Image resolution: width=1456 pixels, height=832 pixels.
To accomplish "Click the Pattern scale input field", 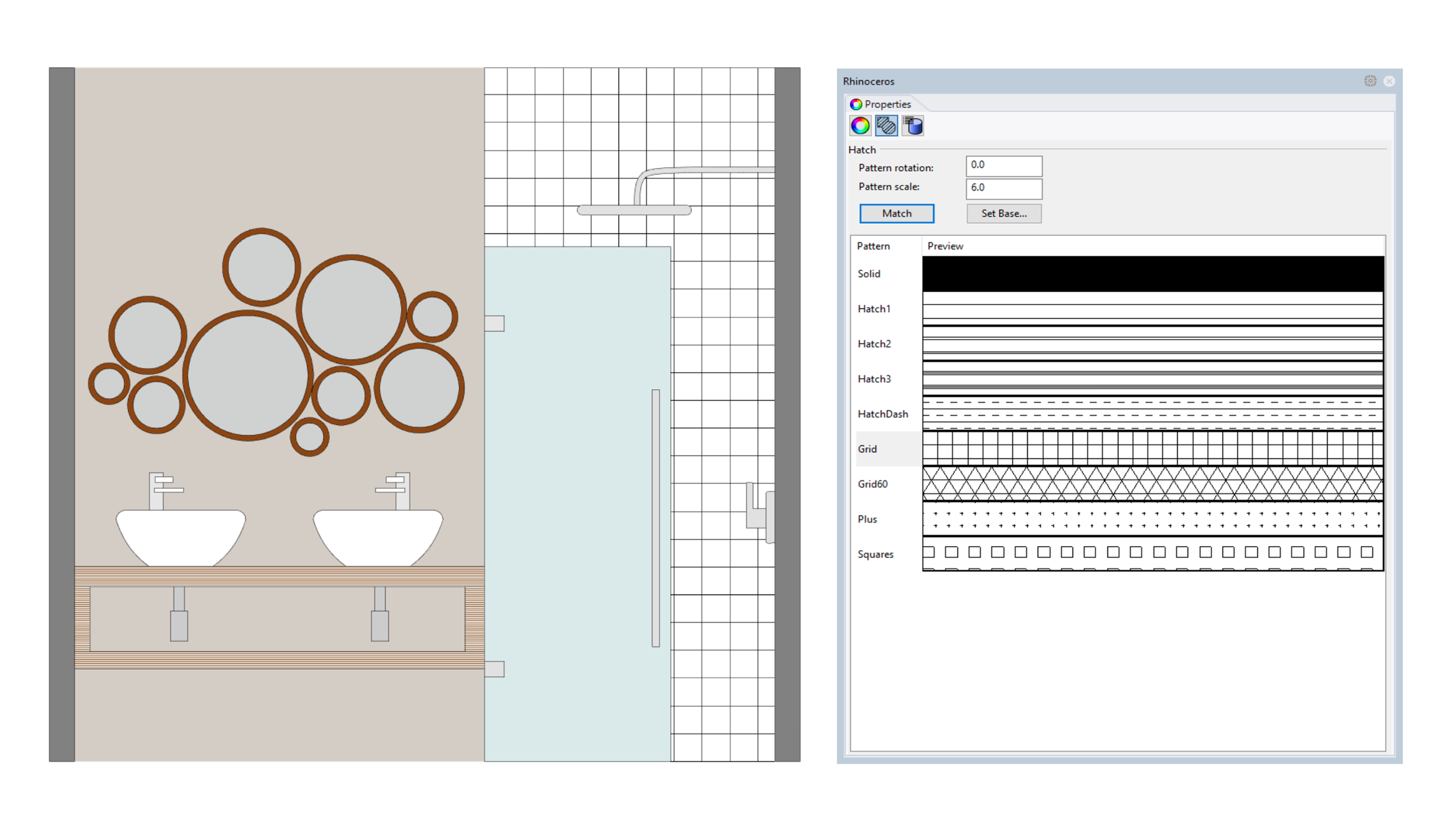I will [1004, 188].
